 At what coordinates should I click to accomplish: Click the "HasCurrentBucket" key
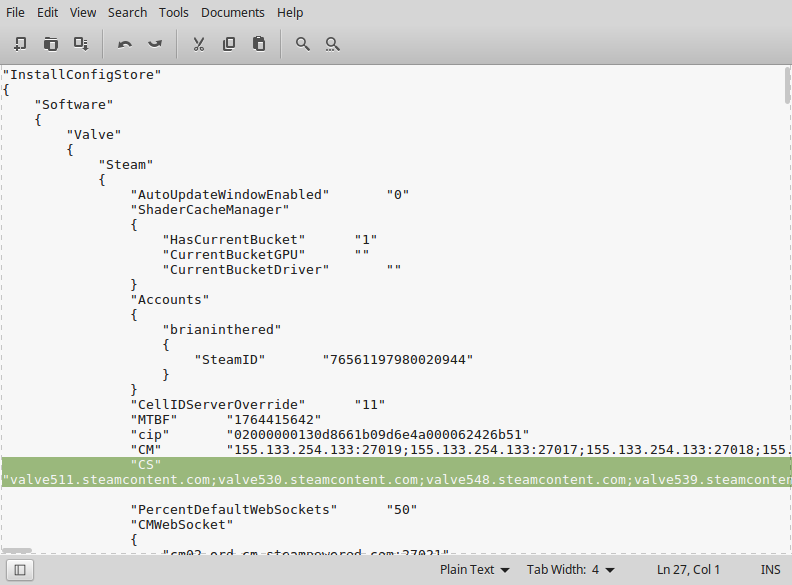234,240
